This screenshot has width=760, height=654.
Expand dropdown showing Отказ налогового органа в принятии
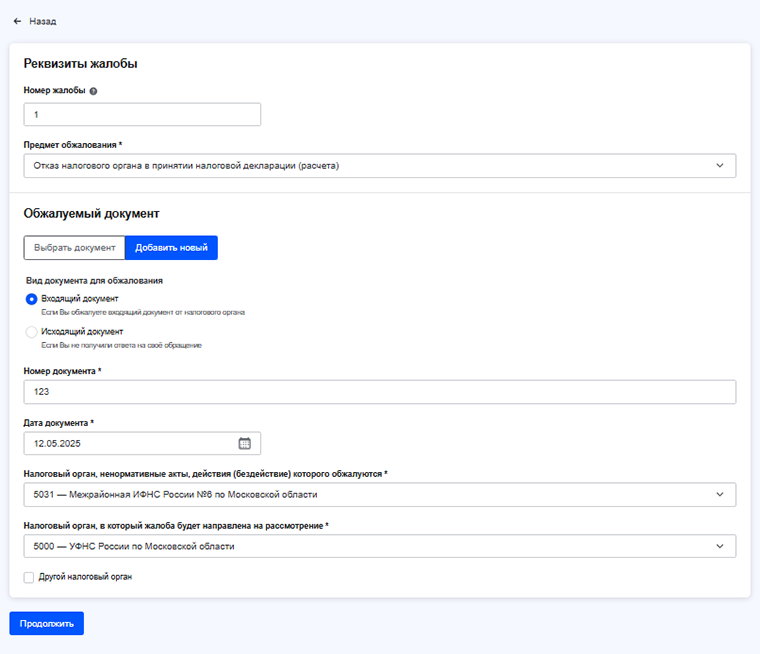coord(370,166)
